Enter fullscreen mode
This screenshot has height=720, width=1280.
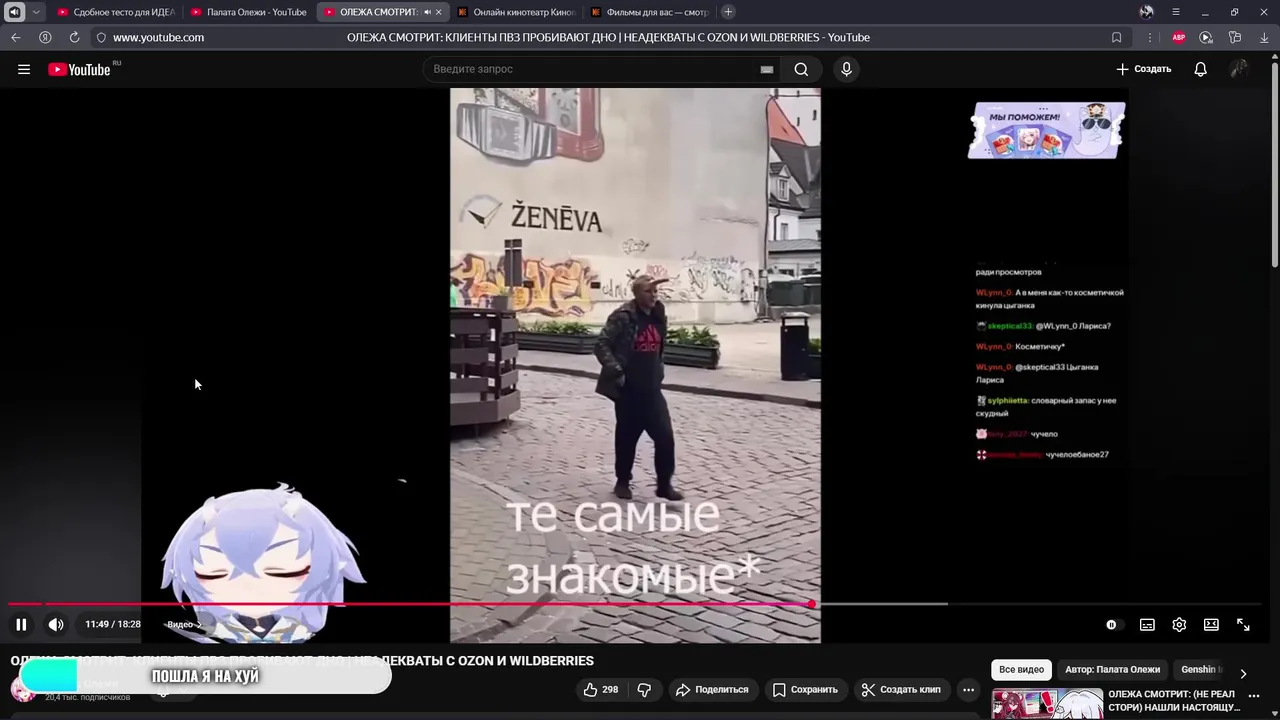(x=1243, y=624)
